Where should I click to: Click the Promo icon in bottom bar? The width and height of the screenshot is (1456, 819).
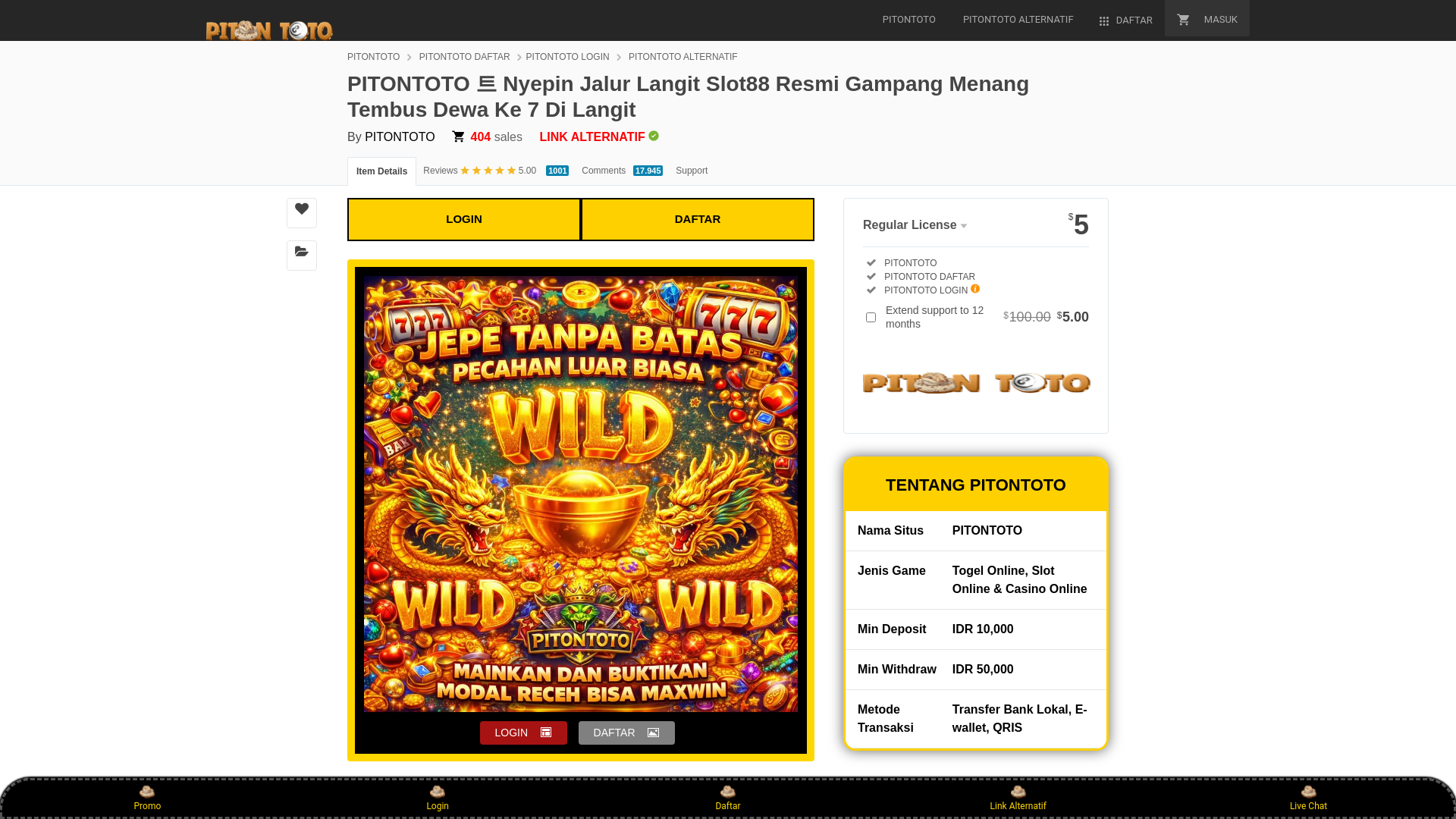click(147, 792)
